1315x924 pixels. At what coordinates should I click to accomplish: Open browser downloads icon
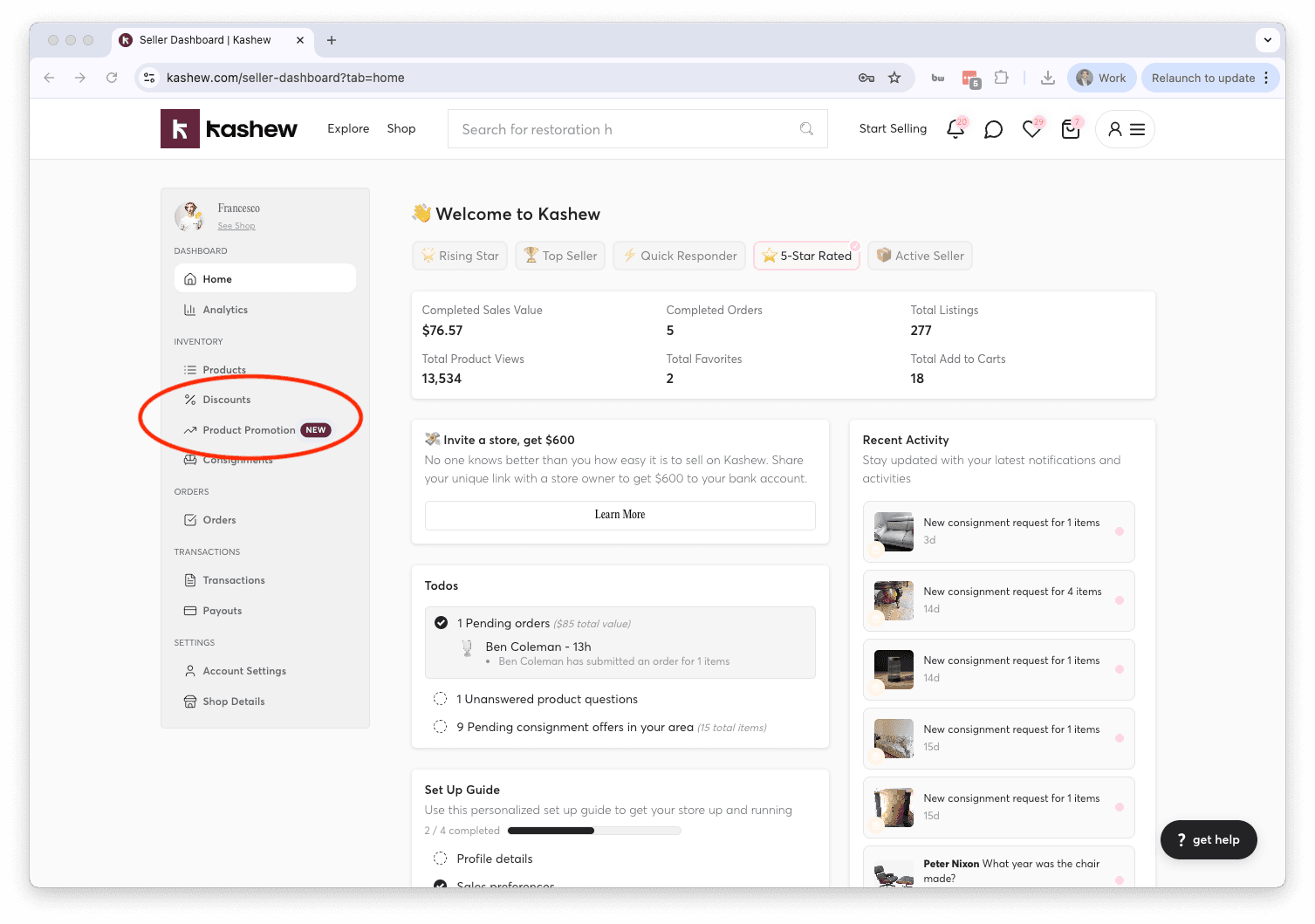pyautogui.click(x=1048, y=78)
